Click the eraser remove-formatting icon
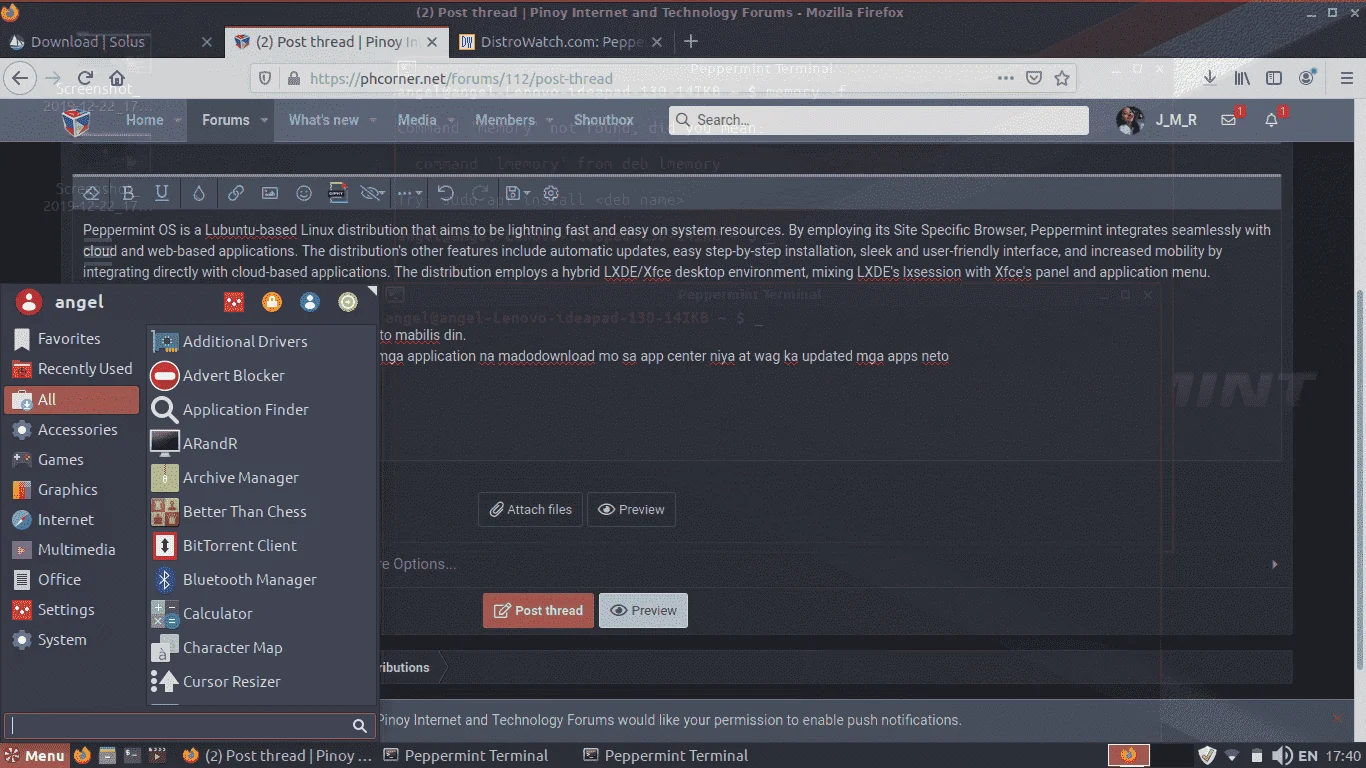1366x768 pixels. tap(91, 193)
